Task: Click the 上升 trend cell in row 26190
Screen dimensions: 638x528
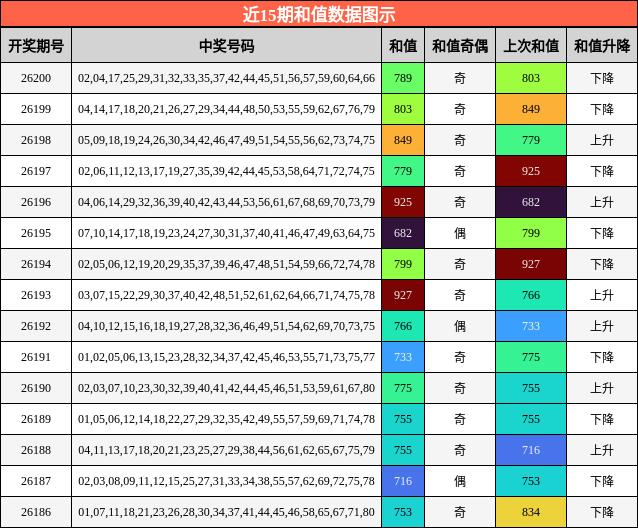Action: pos(602,388)
